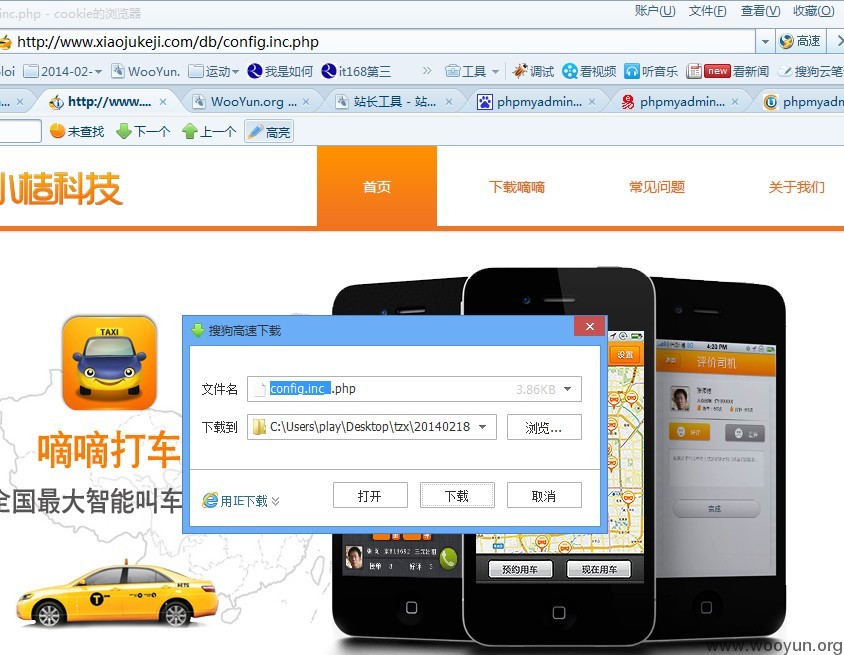Image resolution: width=844 pixels, height=655 pixels.
Task: Open the 关于我们 page link
Action: pyautogui.click(x=797, y=187)
